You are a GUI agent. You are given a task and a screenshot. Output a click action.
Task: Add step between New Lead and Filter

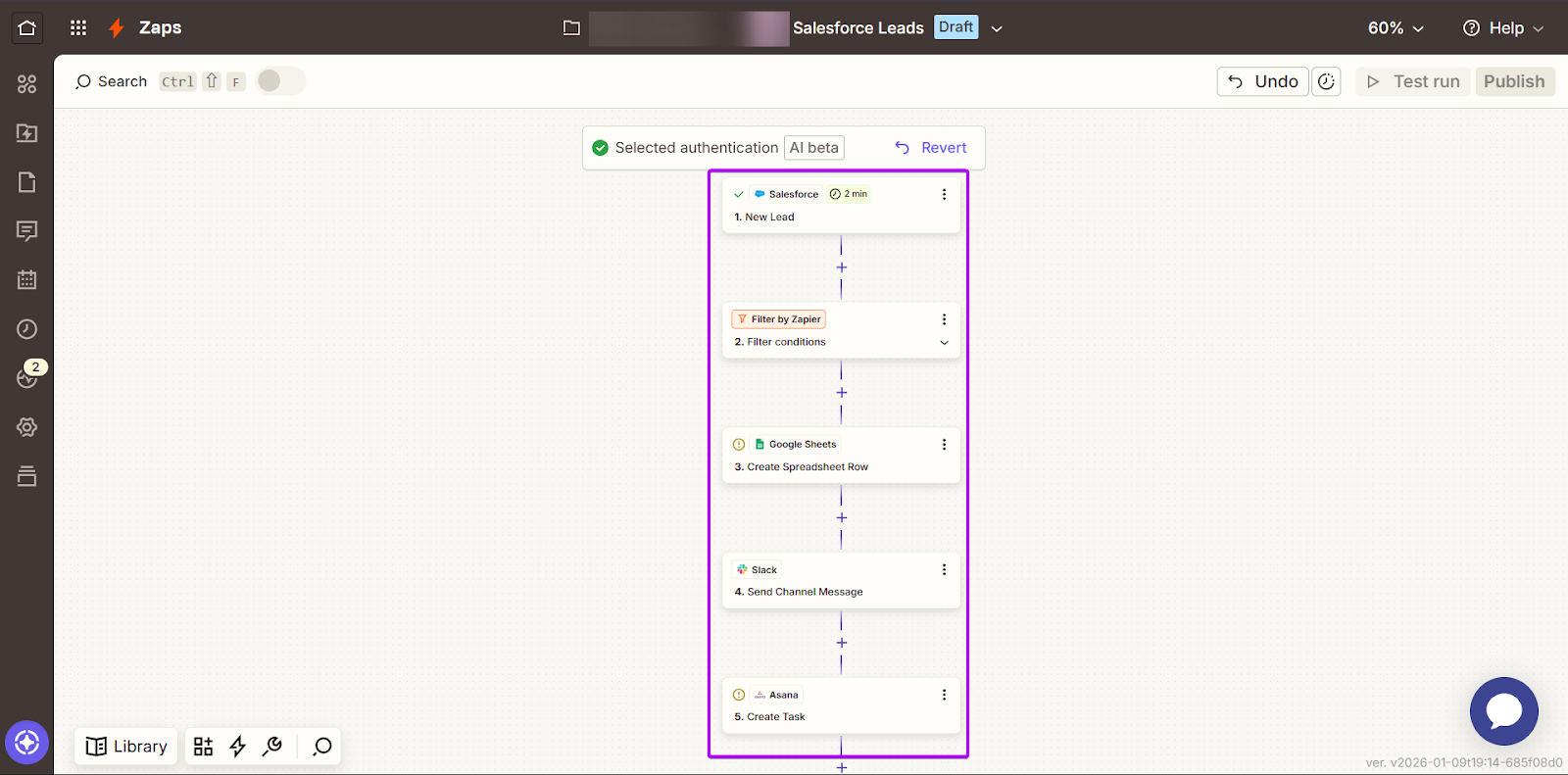[x=841, y=267]
